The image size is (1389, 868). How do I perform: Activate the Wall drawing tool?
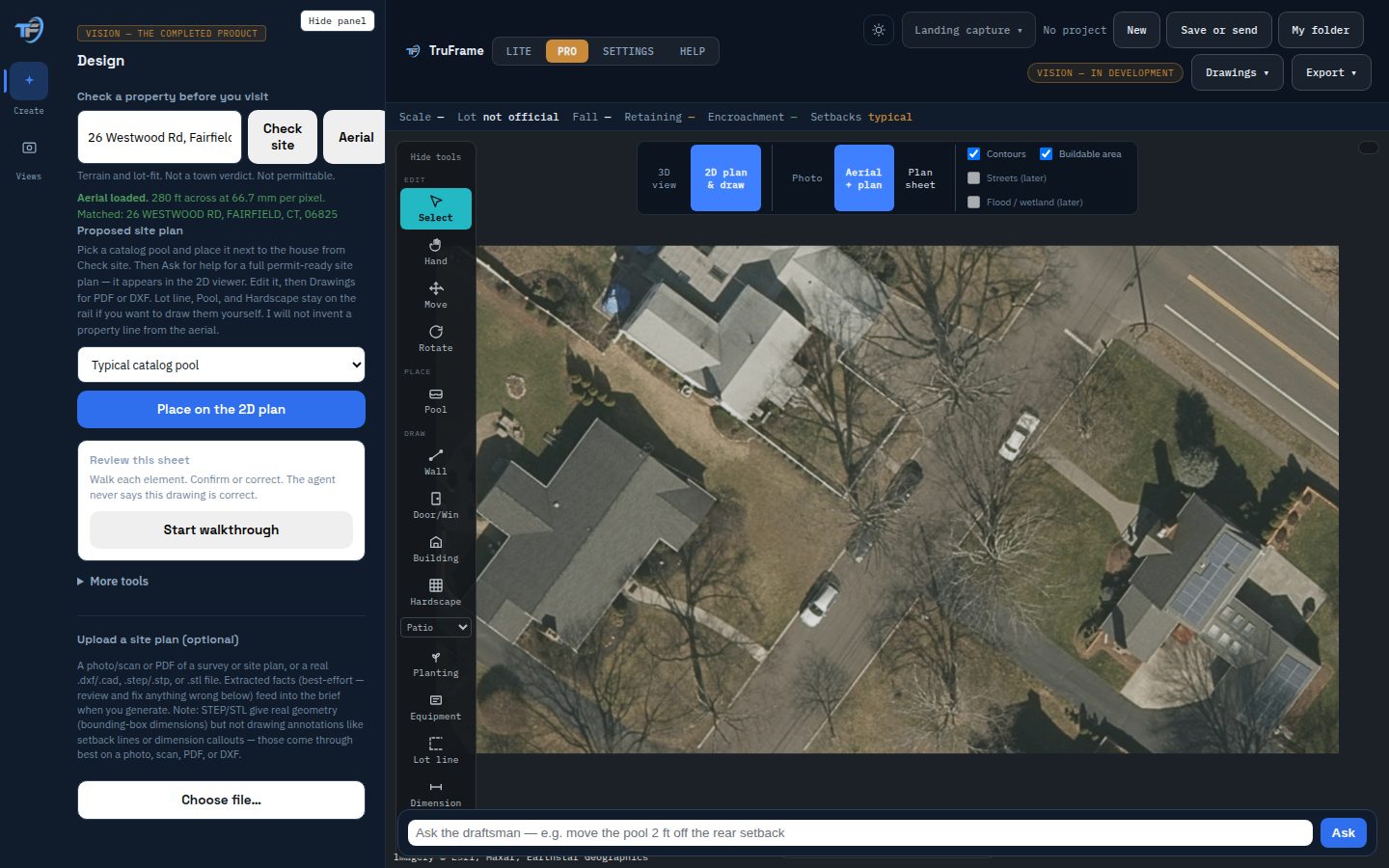[436, 462]
